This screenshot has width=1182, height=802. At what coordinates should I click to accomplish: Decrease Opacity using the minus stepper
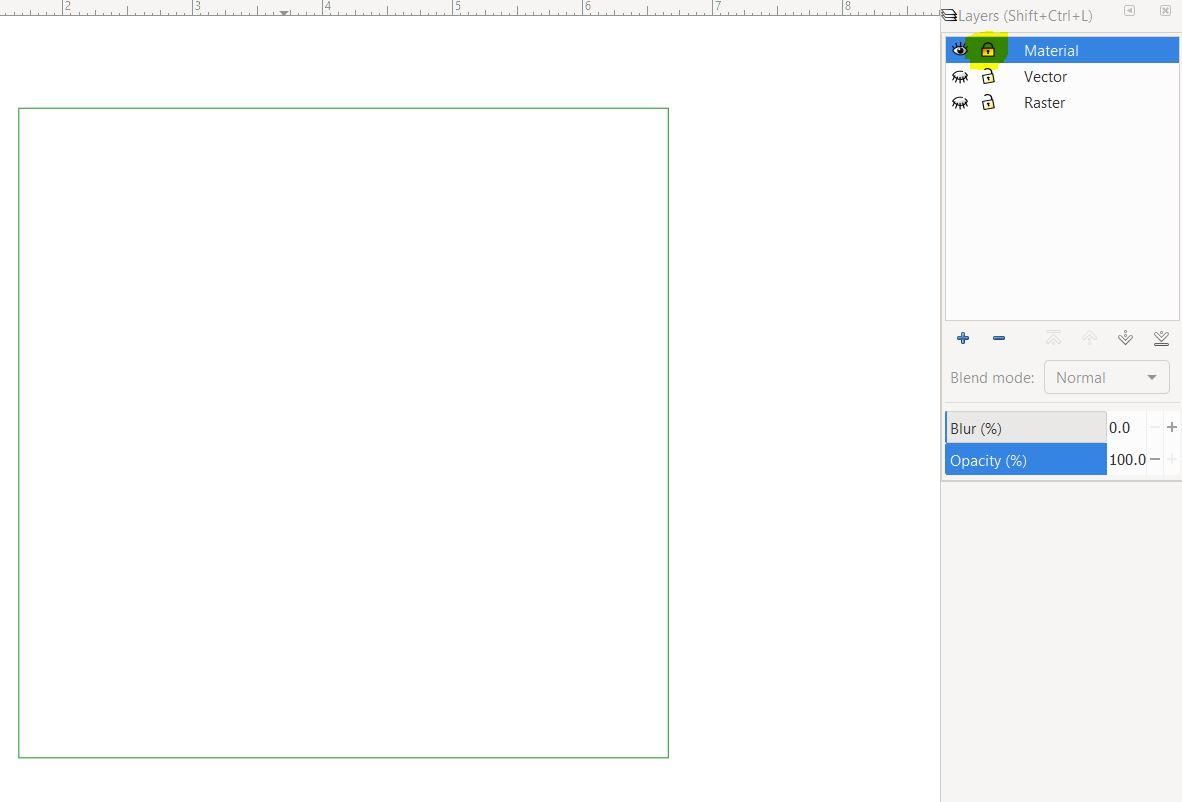coord(1154,460)
